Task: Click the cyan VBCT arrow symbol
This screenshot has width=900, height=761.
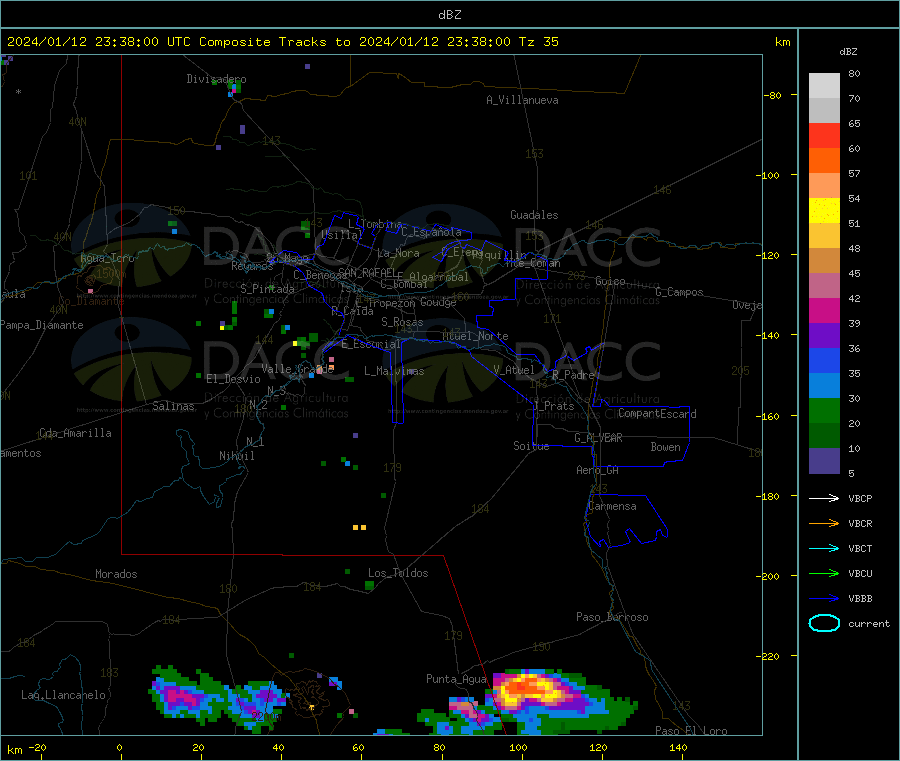Action: tap(824, 548)
